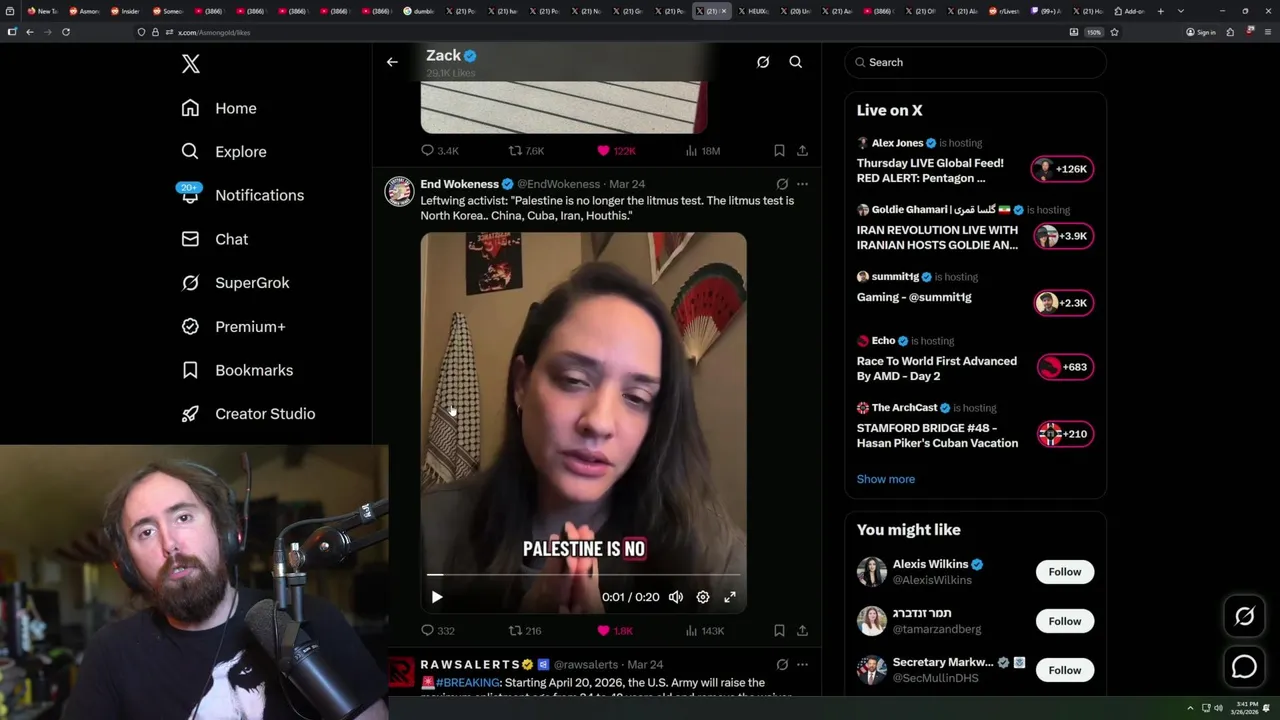This screenshot has width=1280, height=720.
Task: Bookmark page with browser star icon
Action: coord(1114,32)
